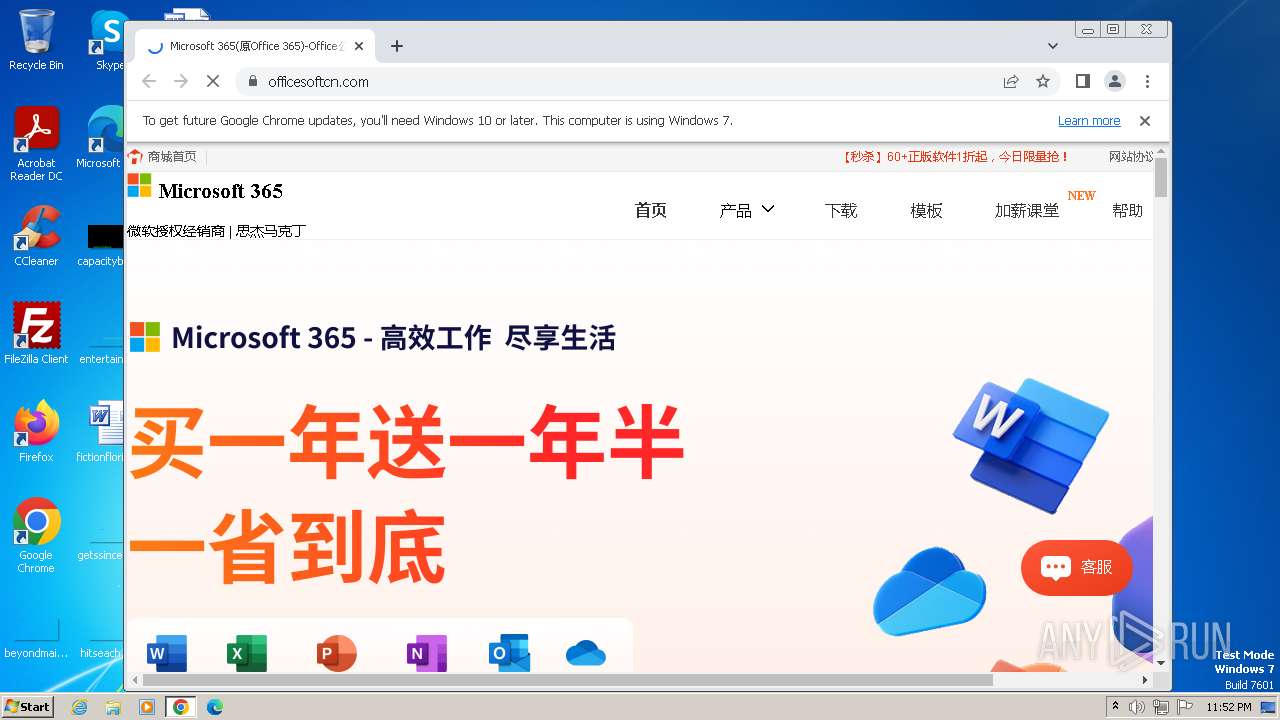1280x720 pixels.
Task: Open the 加薪课堂 menu item
Action: click(1027, 210)
